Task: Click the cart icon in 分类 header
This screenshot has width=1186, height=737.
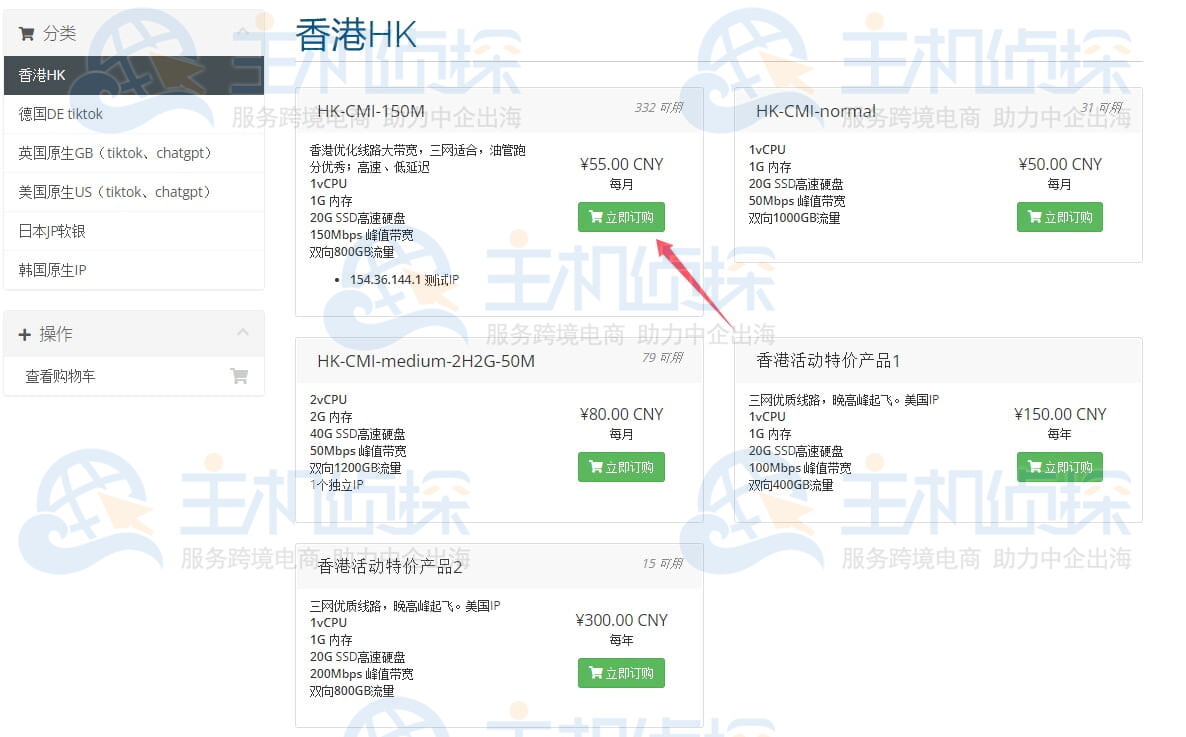Action: pyautogui.click(x=27, y=33)
